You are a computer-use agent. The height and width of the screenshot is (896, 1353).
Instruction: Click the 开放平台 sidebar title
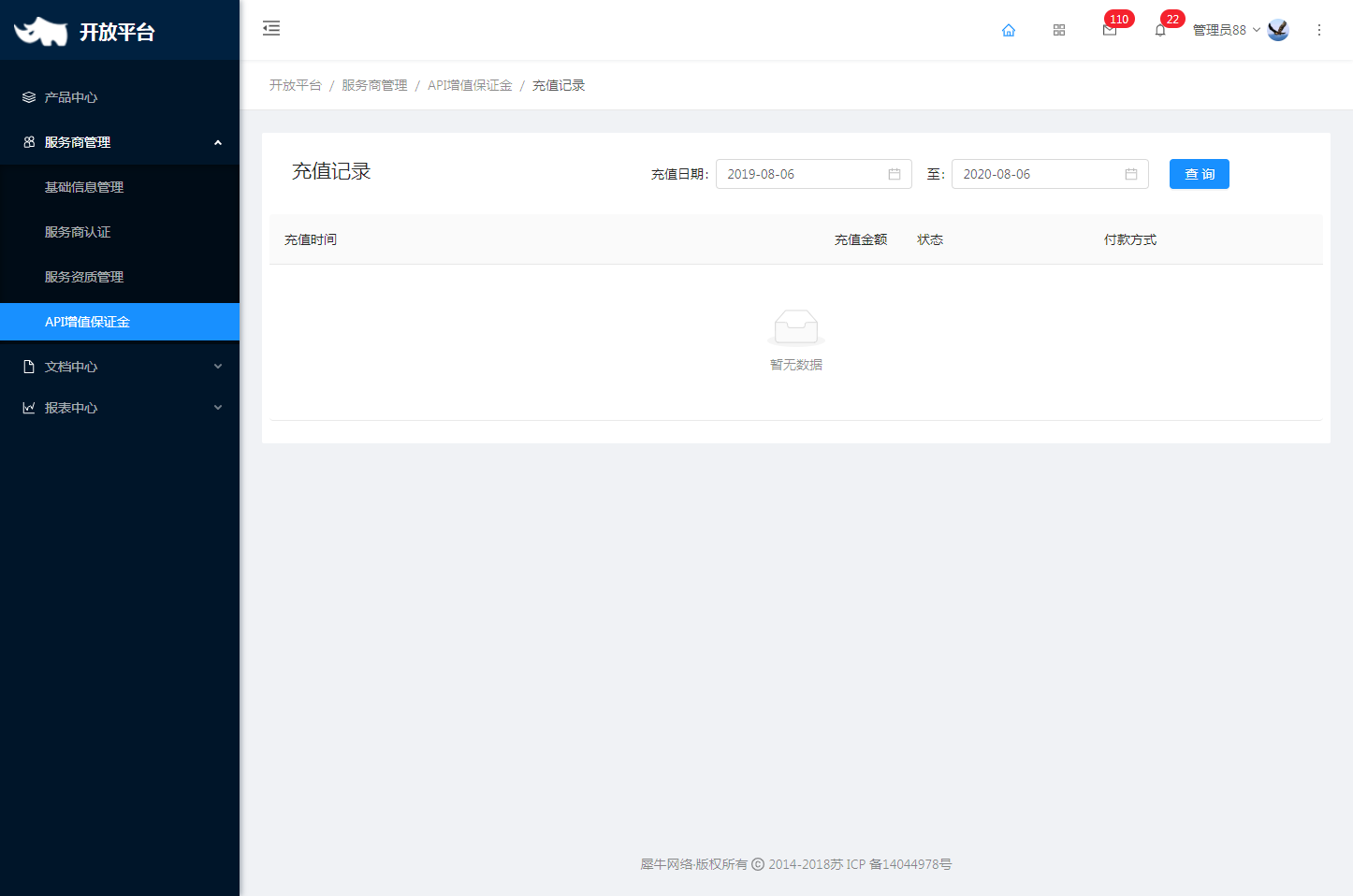[117, 32]
